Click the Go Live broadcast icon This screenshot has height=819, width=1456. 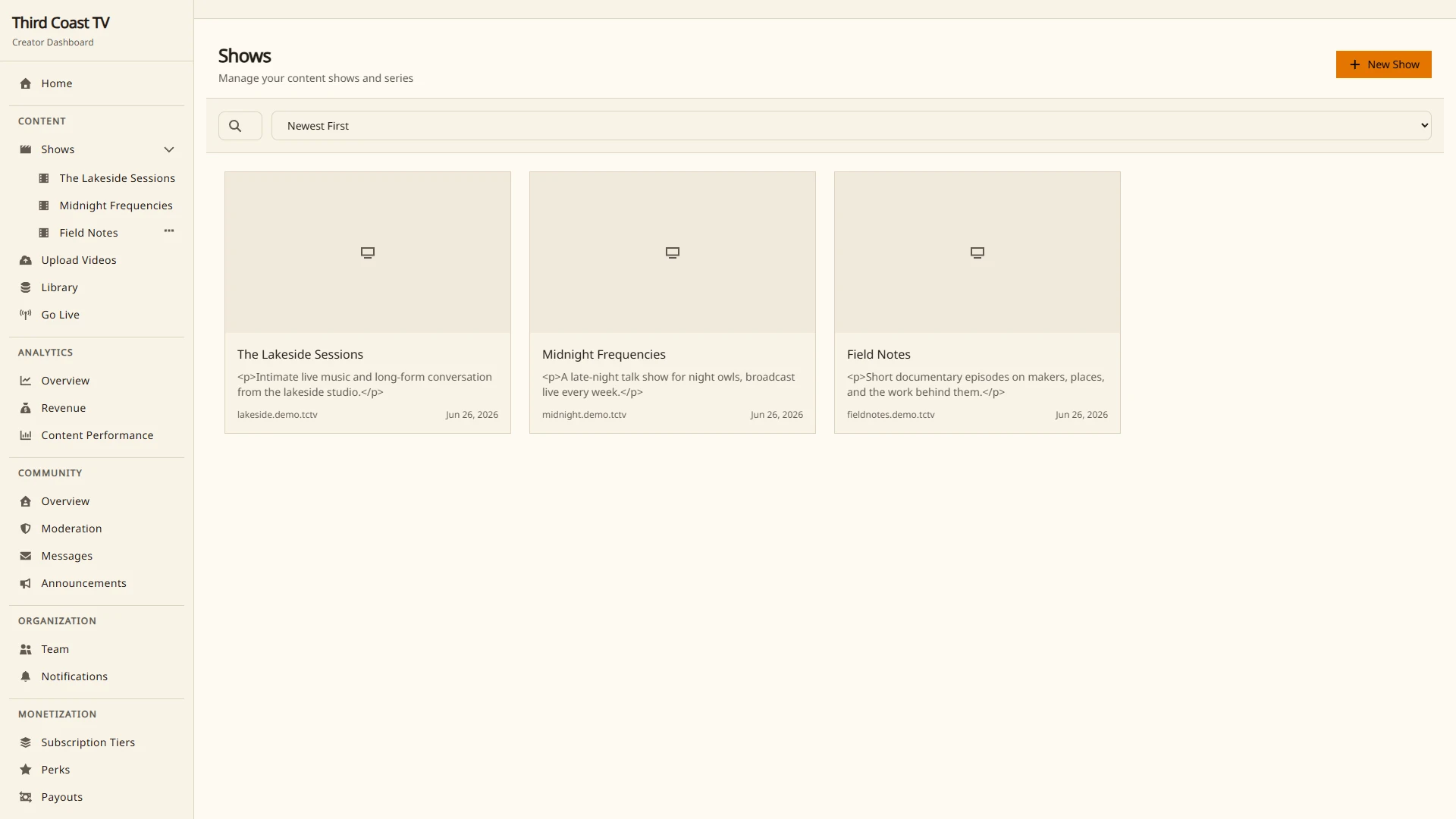tap(26, 315)
